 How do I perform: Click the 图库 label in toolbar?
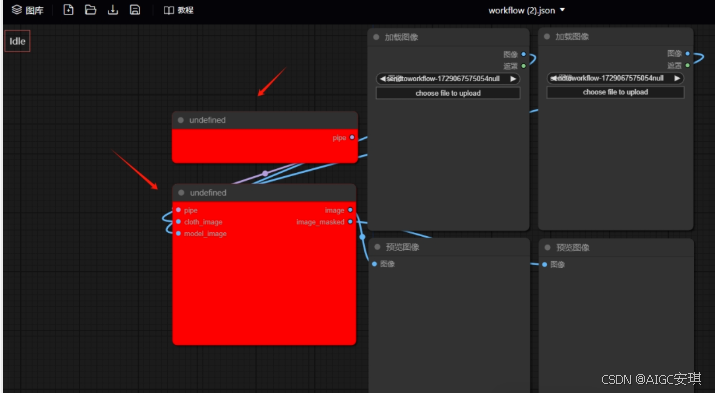[35, 10]
